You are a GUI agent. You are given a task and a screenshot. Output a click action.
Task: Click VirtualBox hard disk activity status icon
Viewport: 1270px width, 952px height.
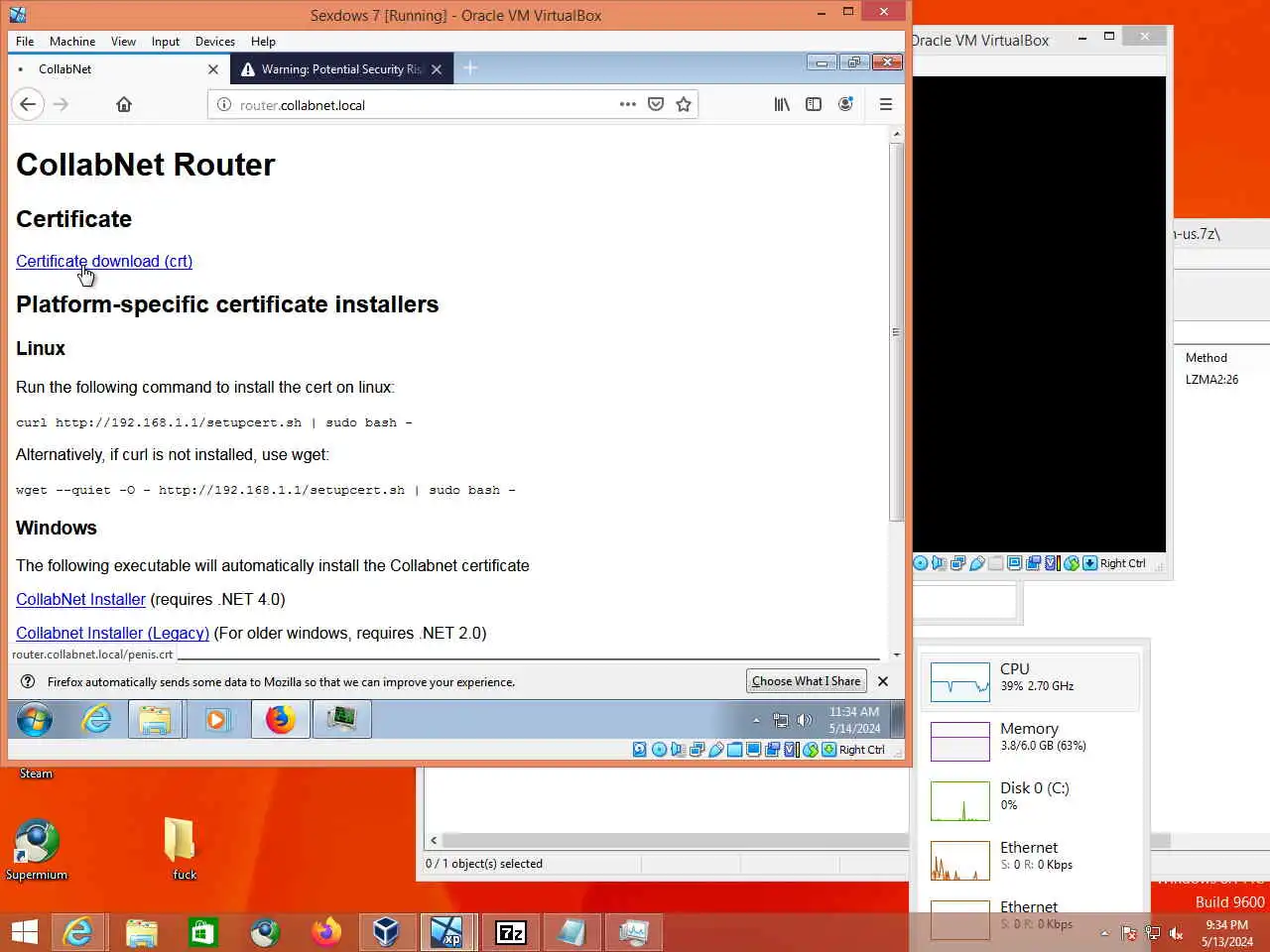[640, 750]
